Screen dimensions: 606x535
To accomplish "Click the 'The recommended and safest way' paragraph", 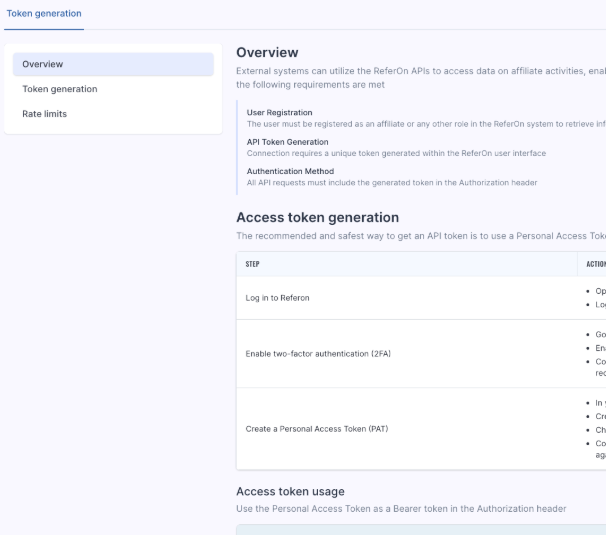I will [x=421, y=236].
